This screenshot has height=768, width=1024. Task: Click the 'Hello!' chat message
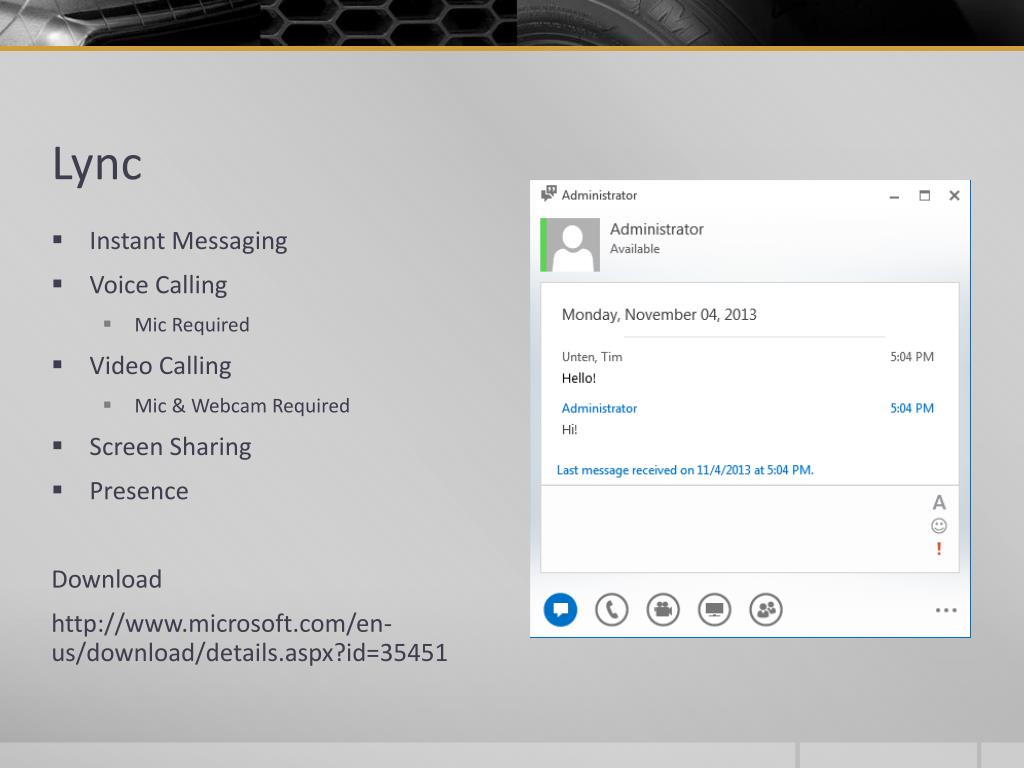(579, 378)
